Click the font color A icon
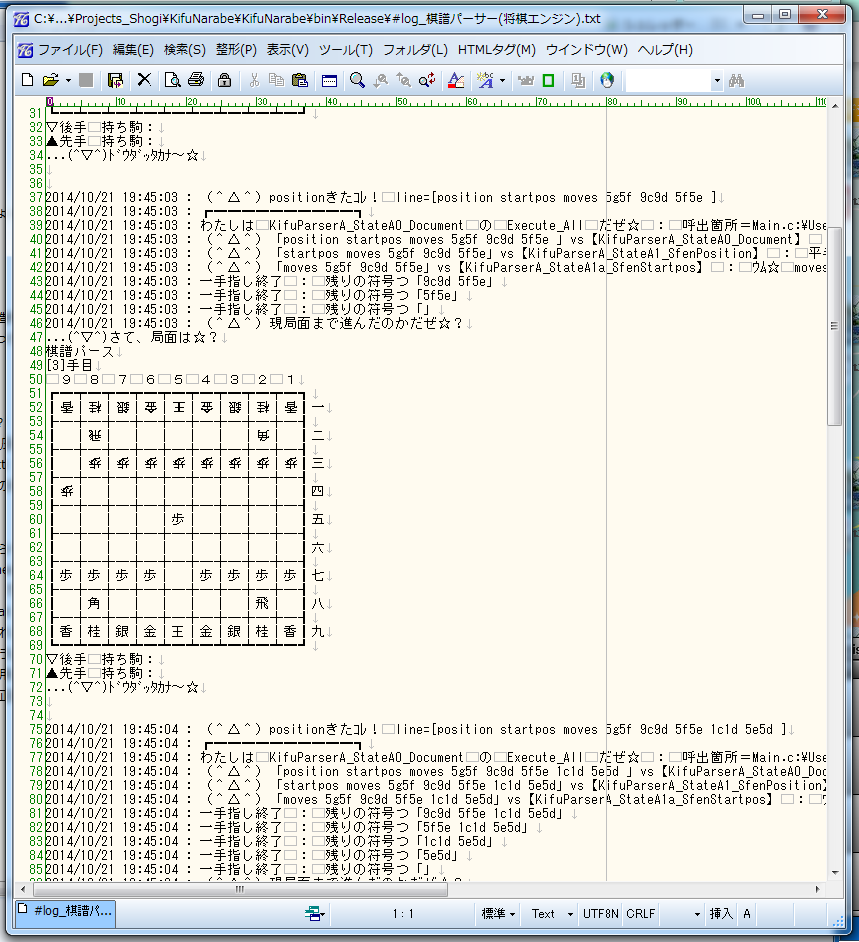The image size is (859, 942). pyautogui.click(x=456, y=80)
